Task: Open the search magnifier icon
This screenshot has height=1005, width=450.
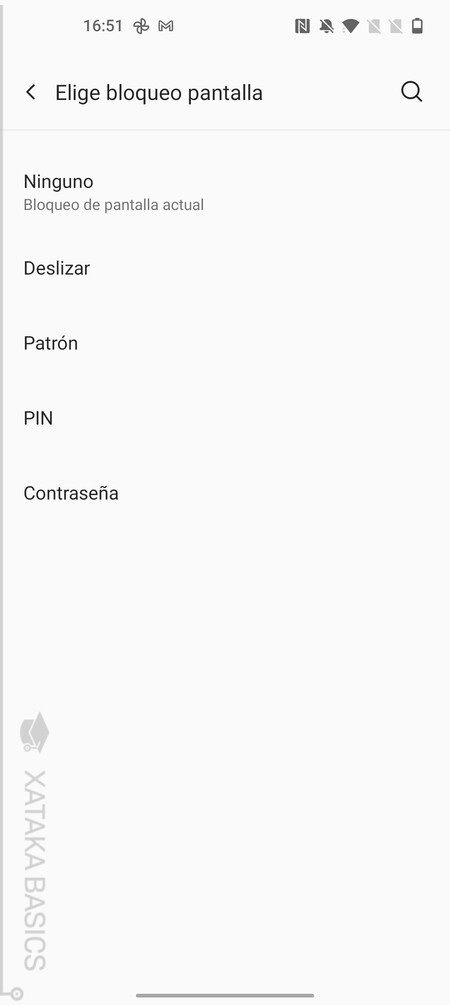Action: point(412,92)
